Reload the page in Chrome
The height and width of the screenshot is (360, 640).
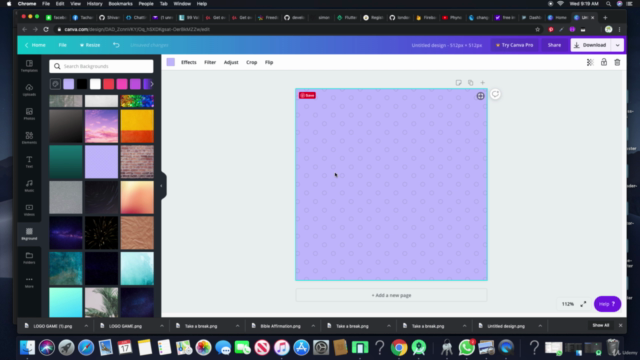(46, 29)
